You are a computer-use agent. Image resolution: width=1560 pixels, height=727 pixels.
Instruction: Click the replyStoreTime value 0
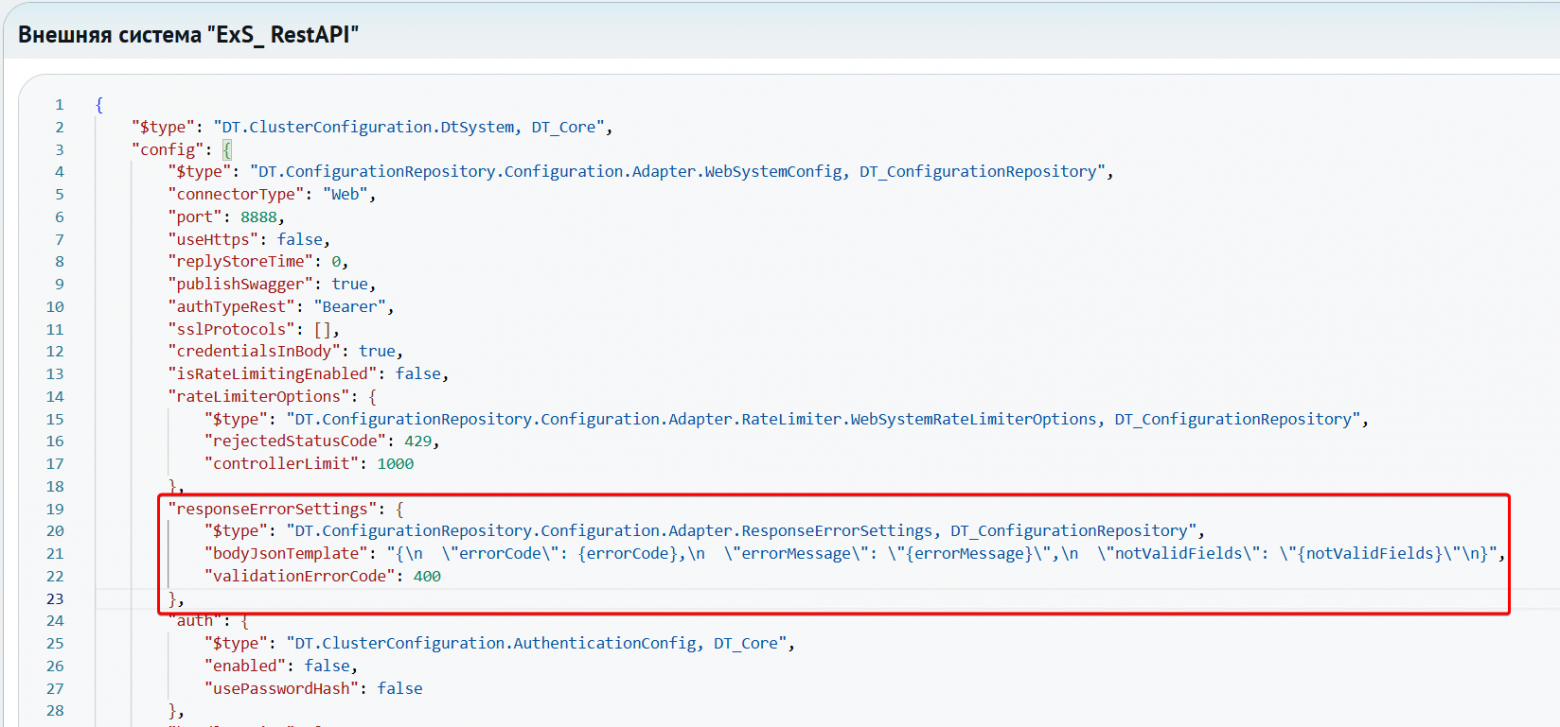coord(336,261)
